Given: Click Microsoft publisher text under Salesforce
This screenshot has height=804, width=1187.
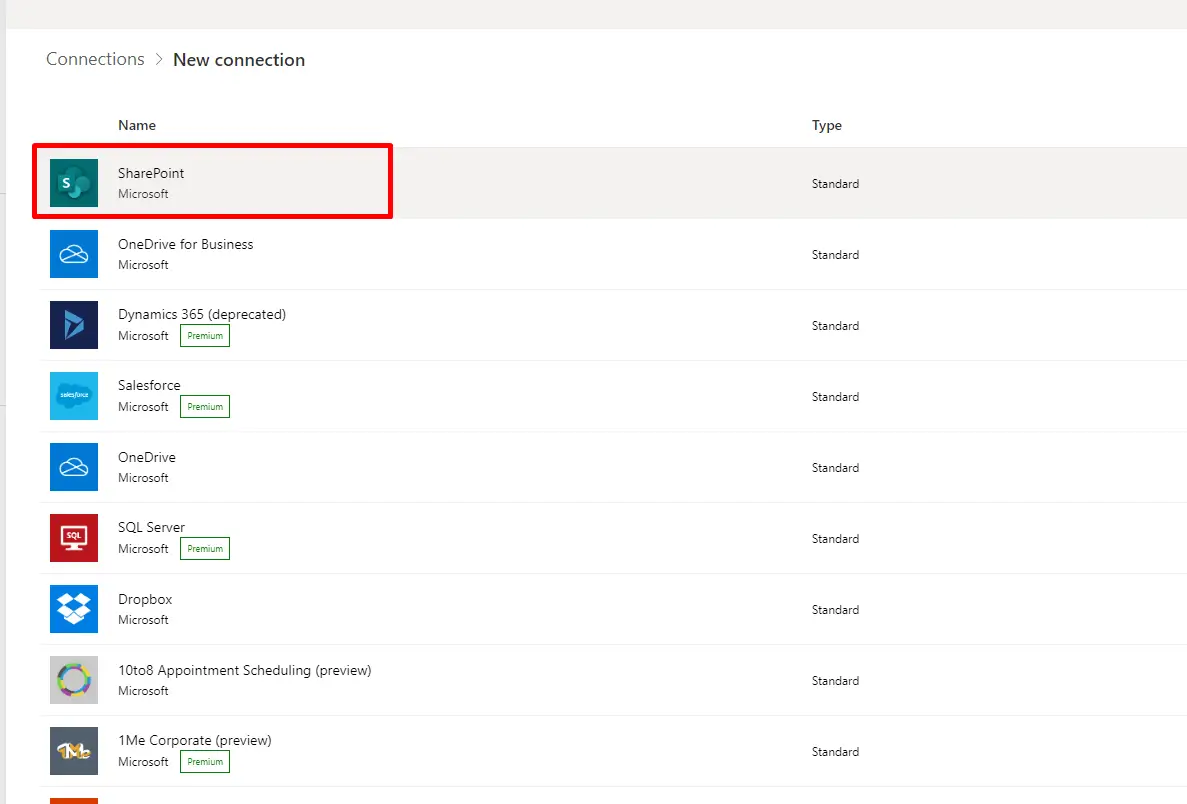Looking at the screenshot, I should [x=143, y=407].
